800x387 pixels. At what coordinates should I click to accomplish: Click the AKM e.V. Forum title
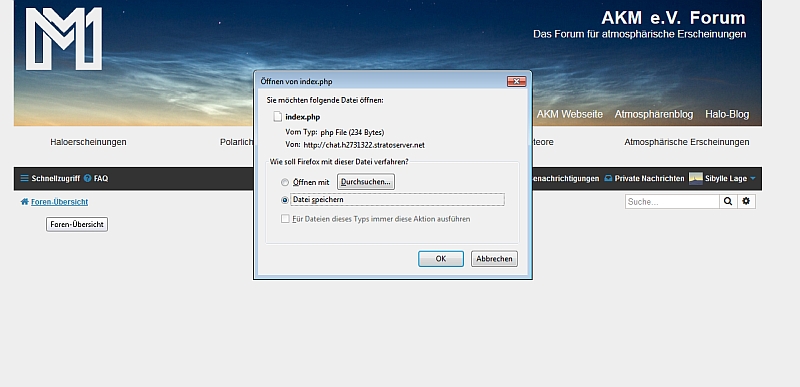point(673,18)
